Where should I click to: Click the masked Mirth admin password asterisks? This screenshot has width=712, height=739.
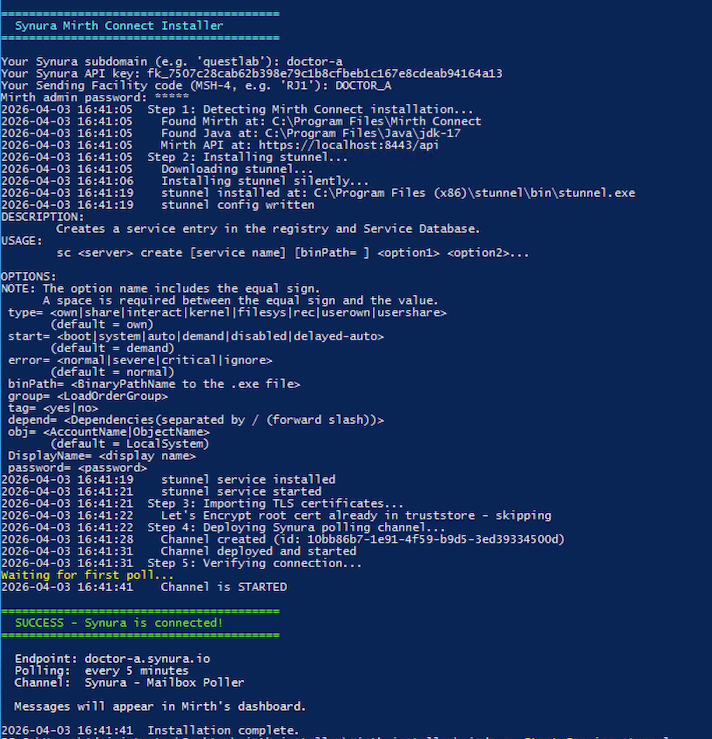172,98
